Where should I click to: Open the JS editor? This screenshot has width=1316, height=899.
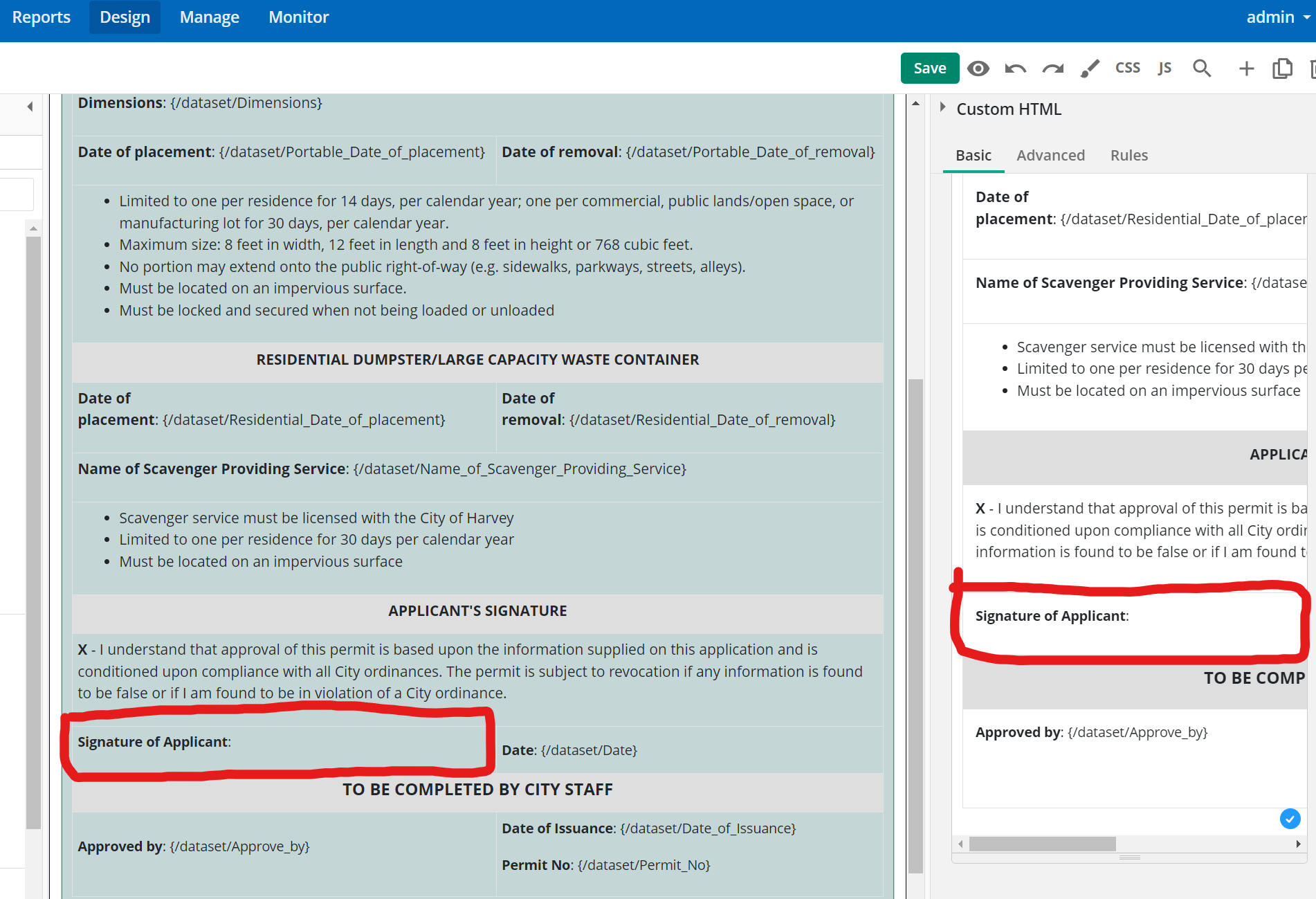pyautogui.click(x=1164, y=68)
